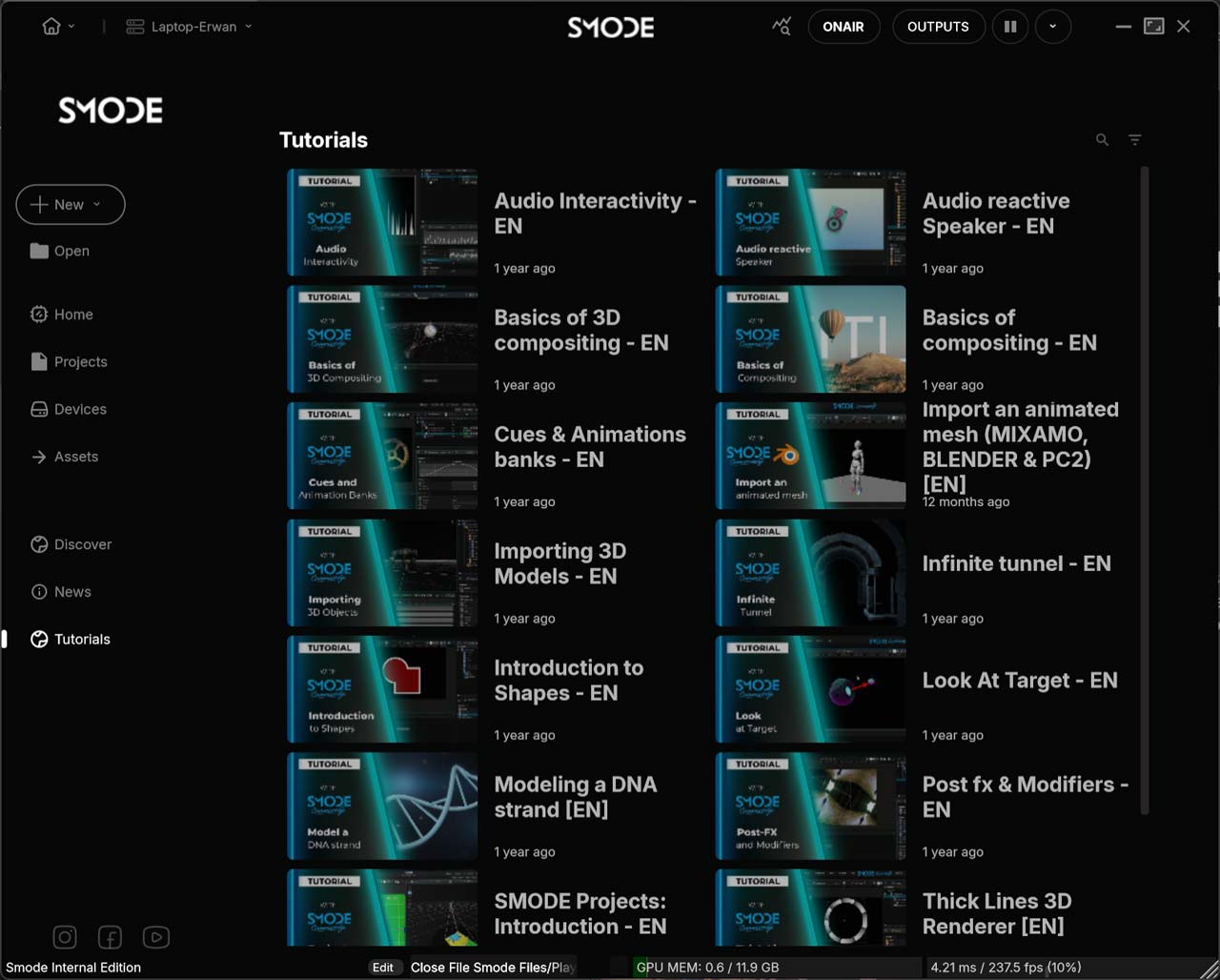Pause playback with the pause button

tap(1009, 27)
